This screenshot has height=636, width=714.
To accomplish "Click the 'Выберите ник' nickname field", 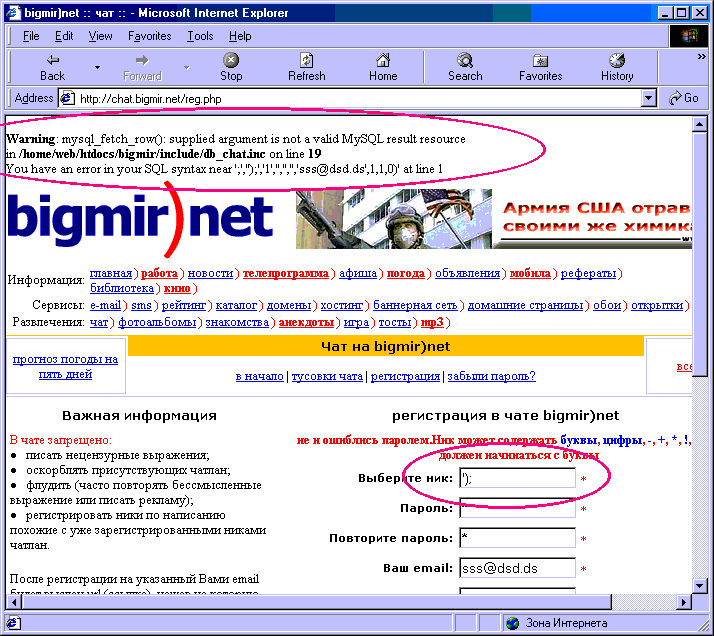I will (517, 478).
